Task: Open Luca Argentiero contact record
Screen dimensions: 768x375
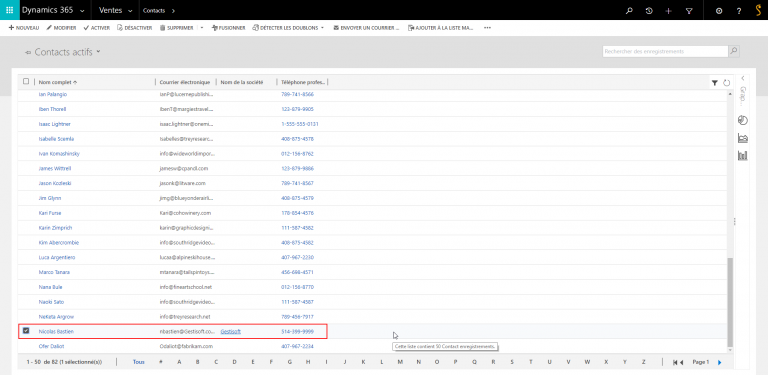Action: coord(57,257)
